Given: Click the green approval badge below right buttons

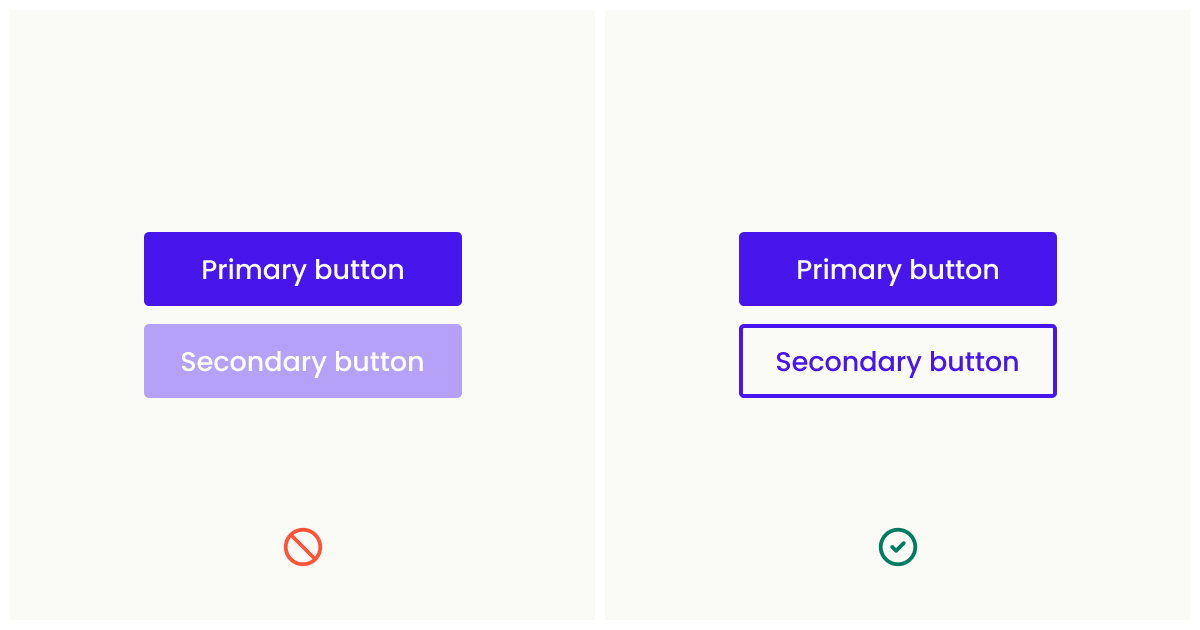Looking at the screenshot, I should pyautogui.click(x=897, y=546).
